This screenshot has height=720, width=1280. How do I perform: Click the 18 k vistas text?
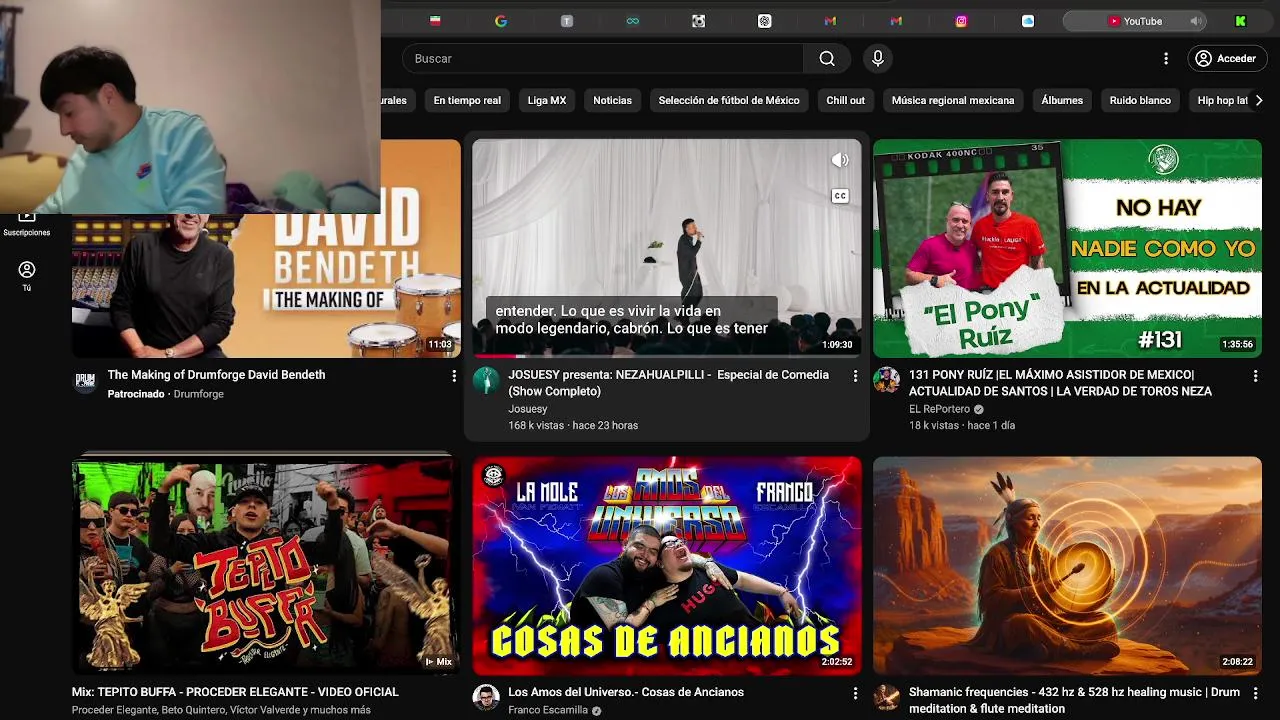click(x=934, y=425)
